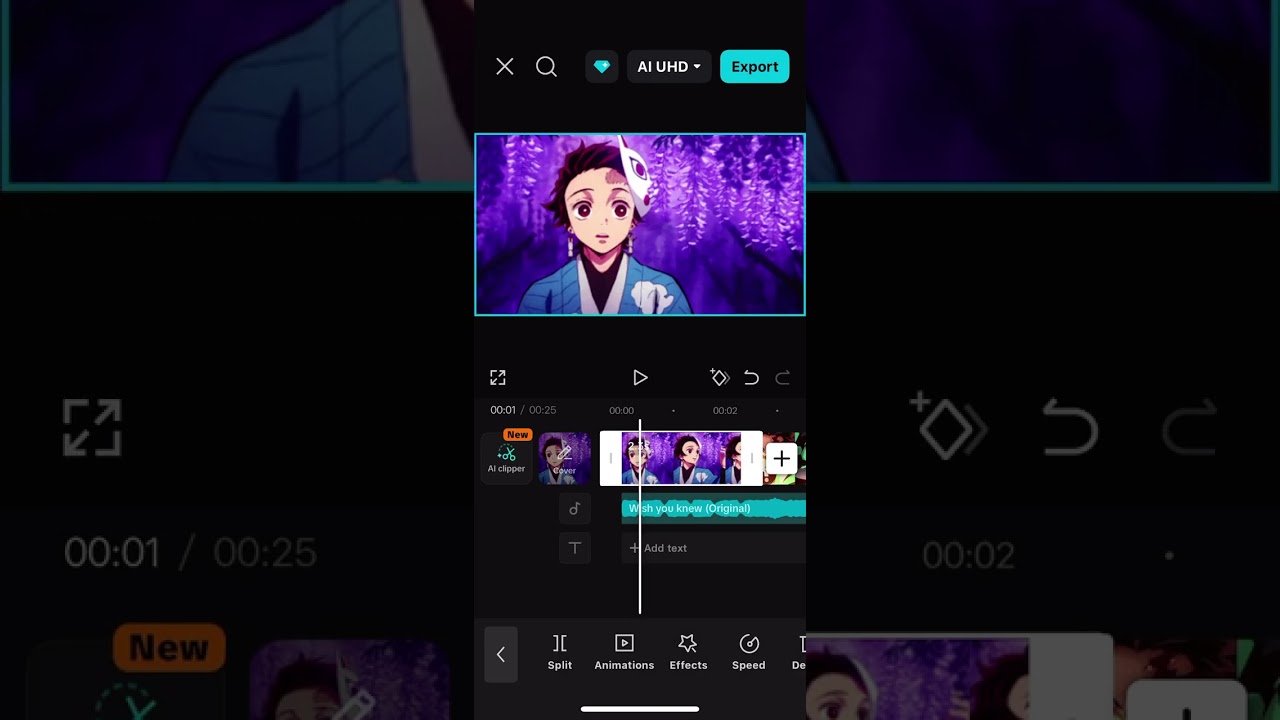Tap the diamond Pro icon
The width and height of the screenshot is (1280, 720).
(x=602, y=67)
